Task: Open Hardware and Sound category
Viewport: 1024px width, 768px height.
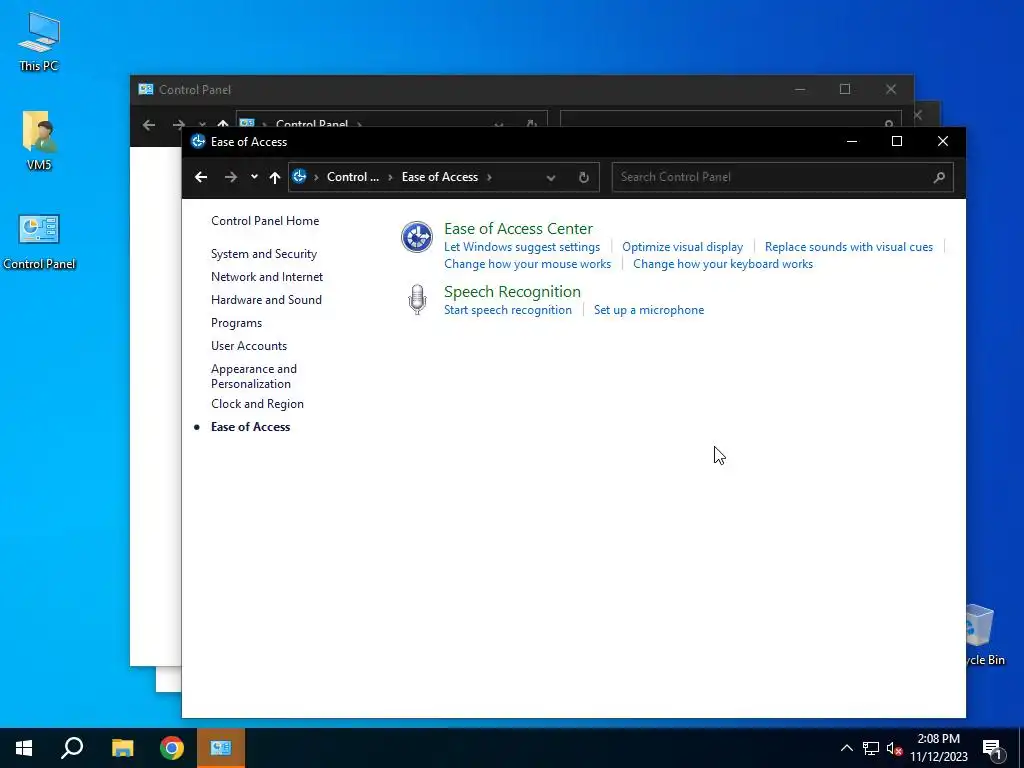Action: coord(266,300)
